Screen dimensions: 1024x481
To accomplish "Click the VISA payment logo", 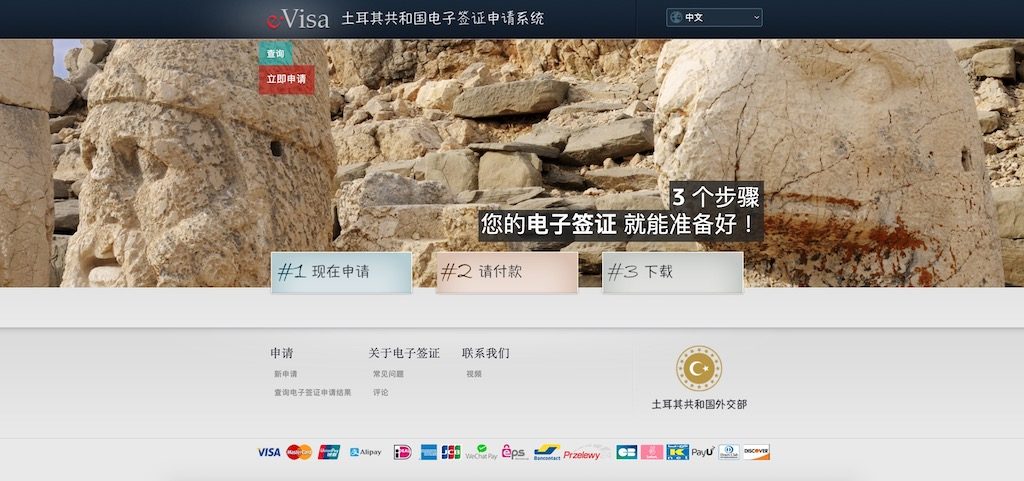I will (268, 452).
